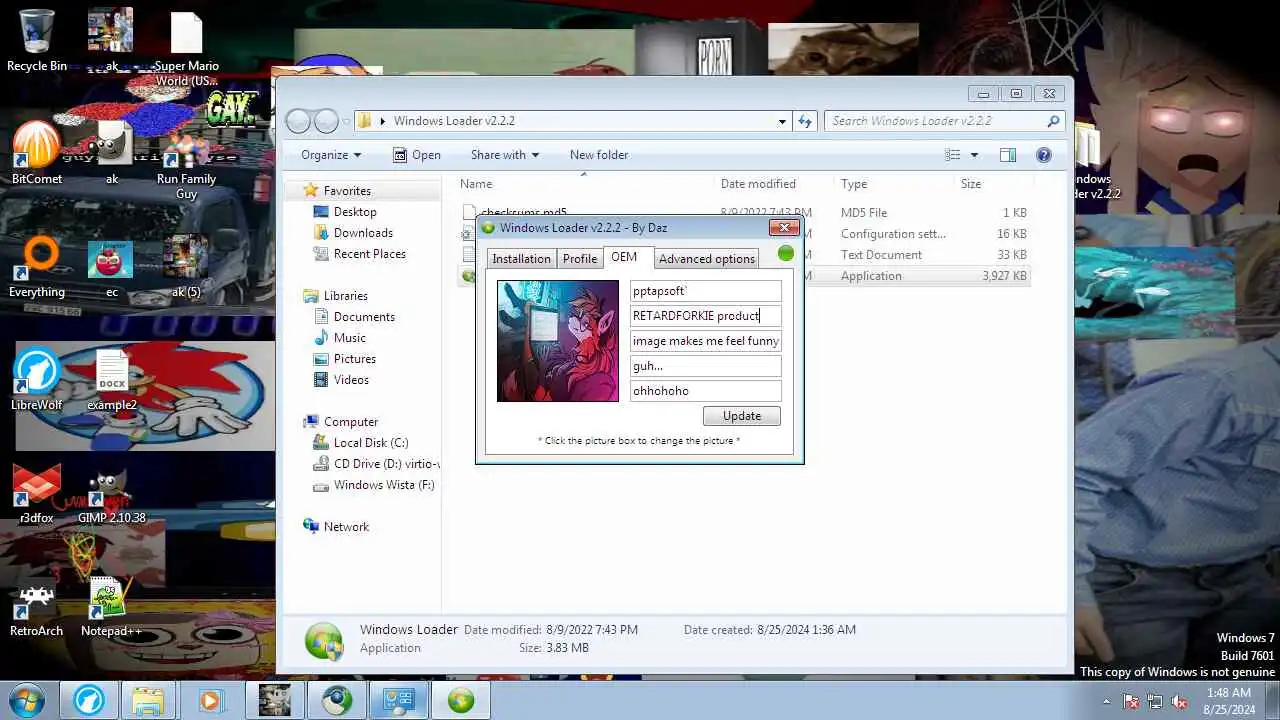Image resolution: width=1280 pixels, height=720 pixels.
Task: Click the Update button
Action: click(x=742, y=416)
